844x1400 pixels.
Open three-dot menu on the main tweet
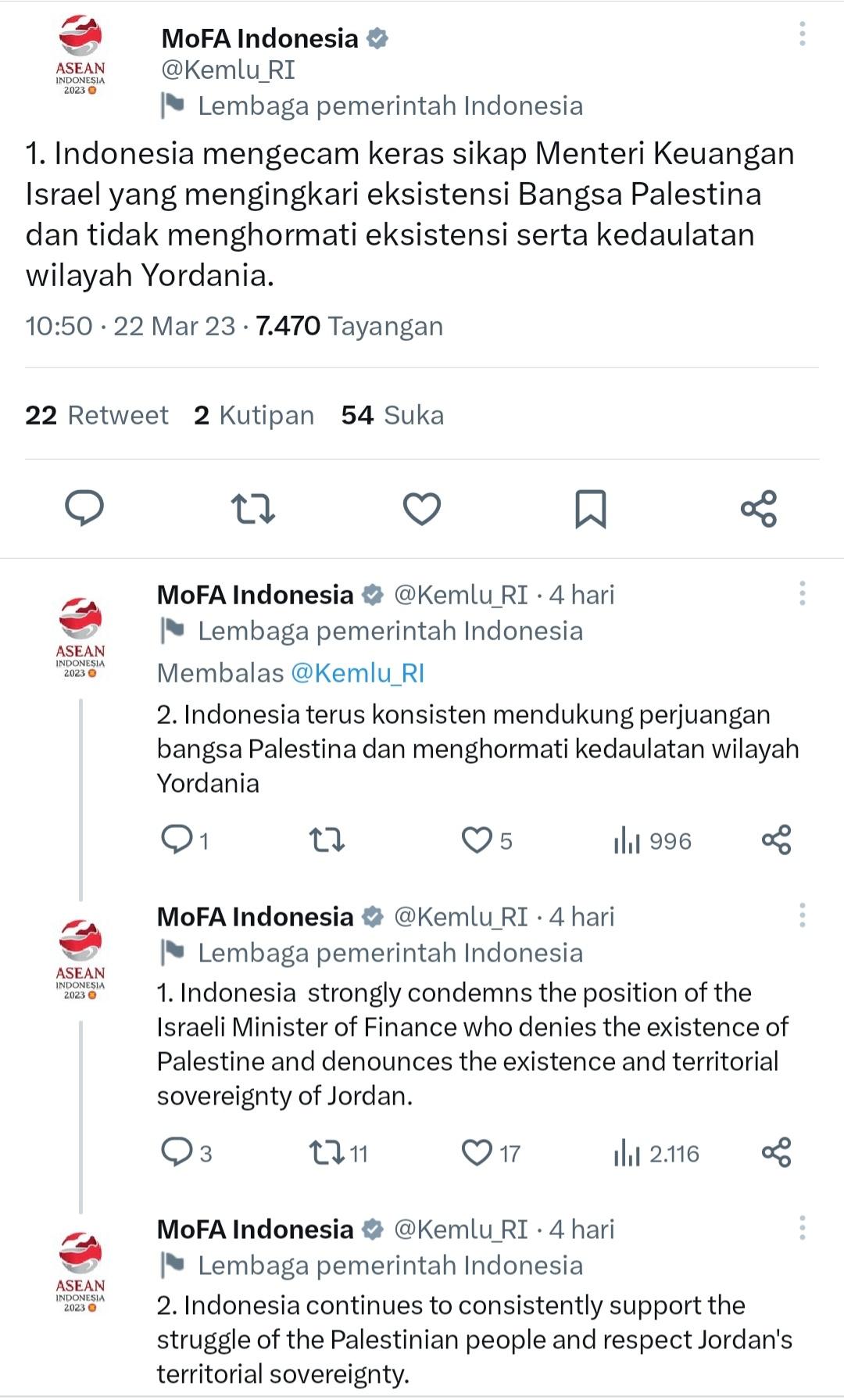click(802, 34)
